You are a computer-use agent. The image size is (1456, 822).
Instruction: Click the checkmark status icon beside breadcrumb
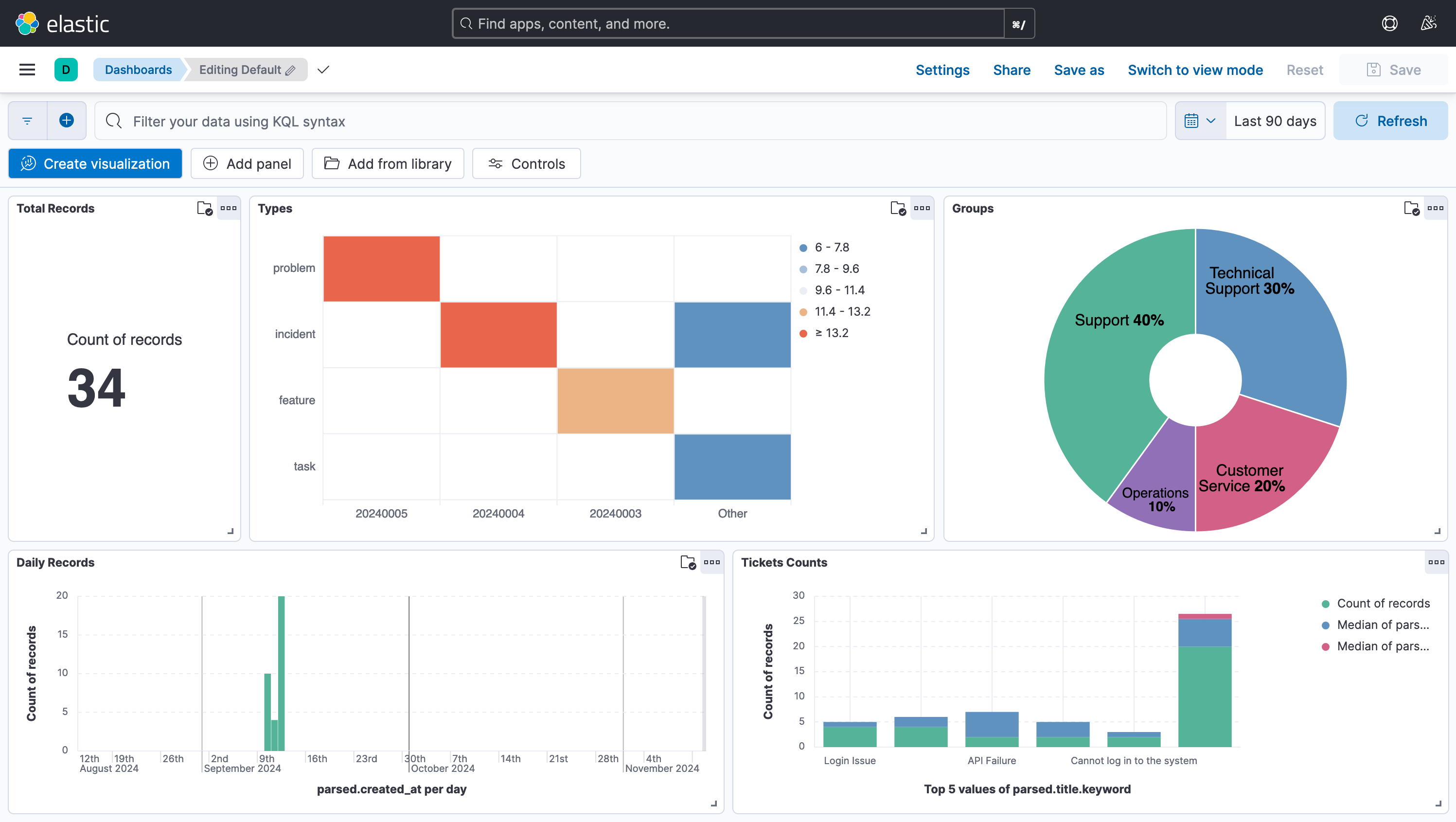click(x=323, y=70)
